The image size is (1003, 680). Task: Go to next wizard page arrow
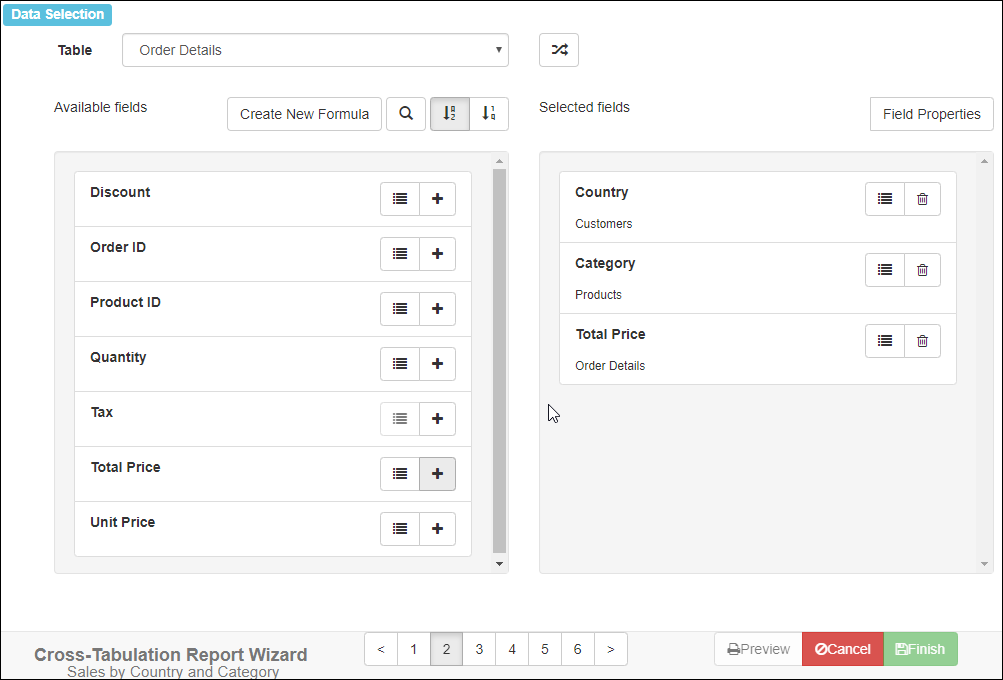tap(611, 649)
